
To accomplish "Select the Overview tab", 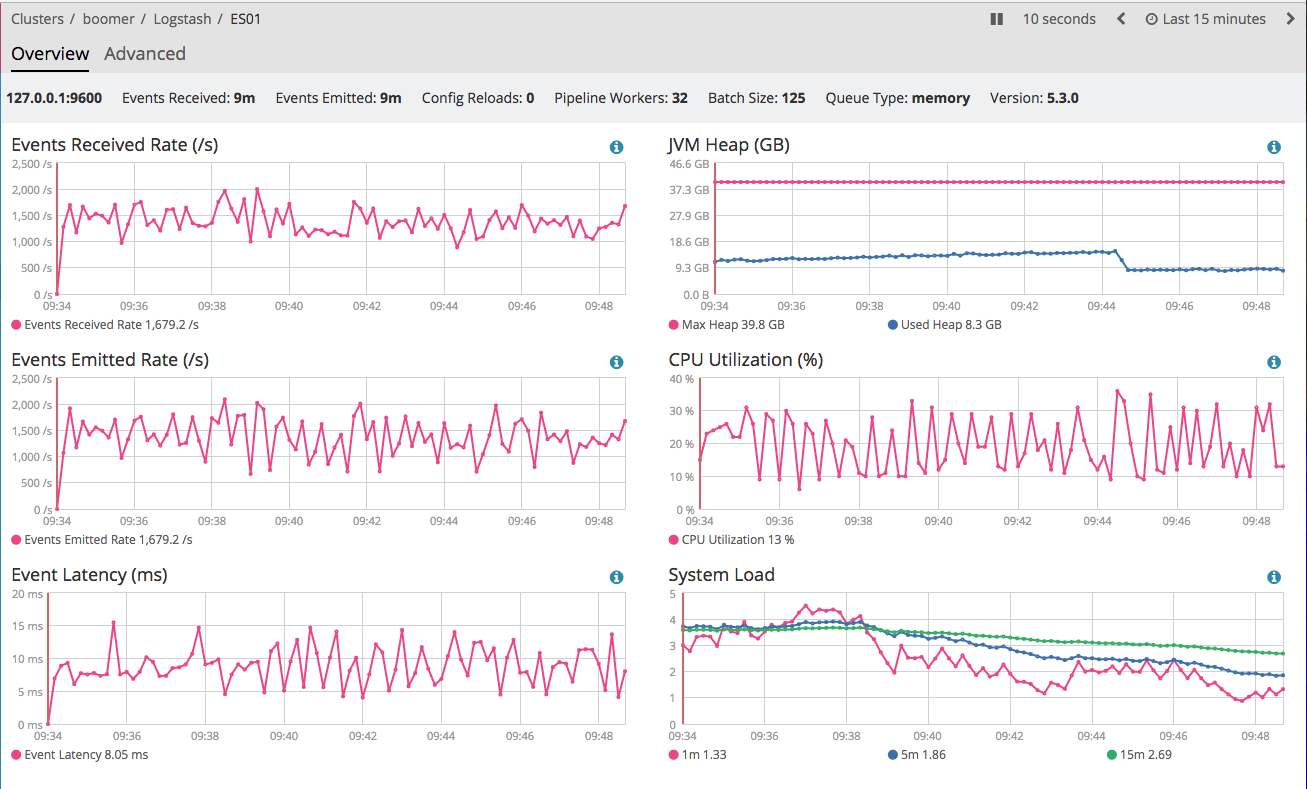I will [x=50, y=54].
